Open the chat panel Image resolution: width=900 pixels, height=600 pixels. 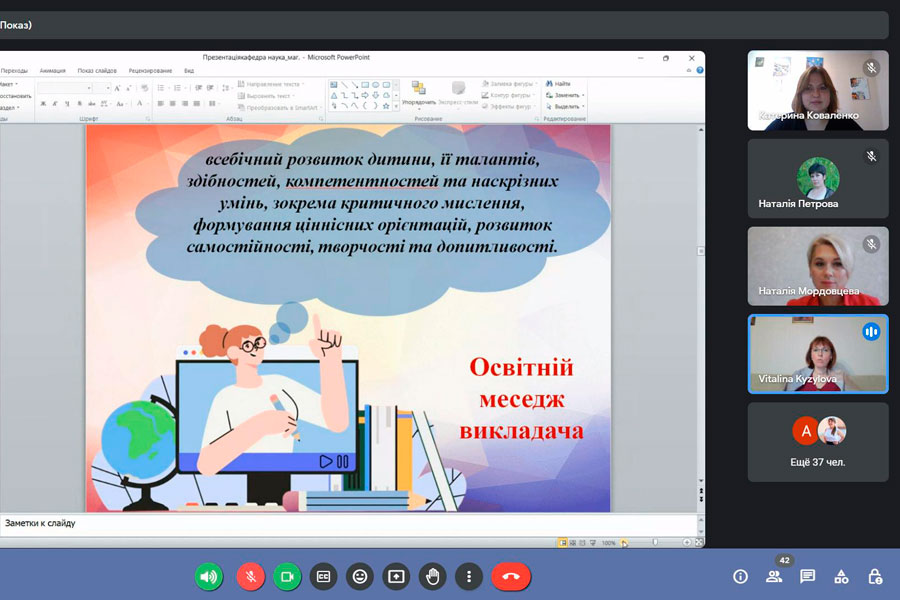click(808, 577)
